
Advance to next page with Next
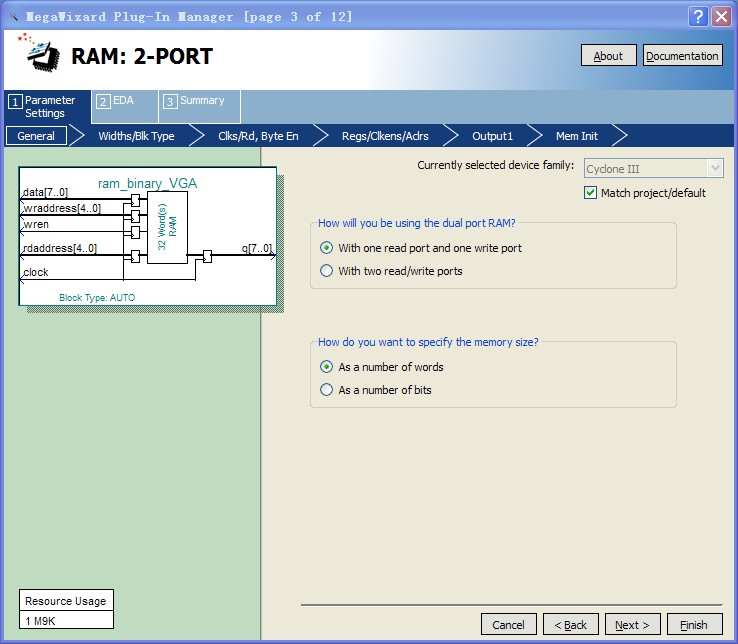point(632,625)
